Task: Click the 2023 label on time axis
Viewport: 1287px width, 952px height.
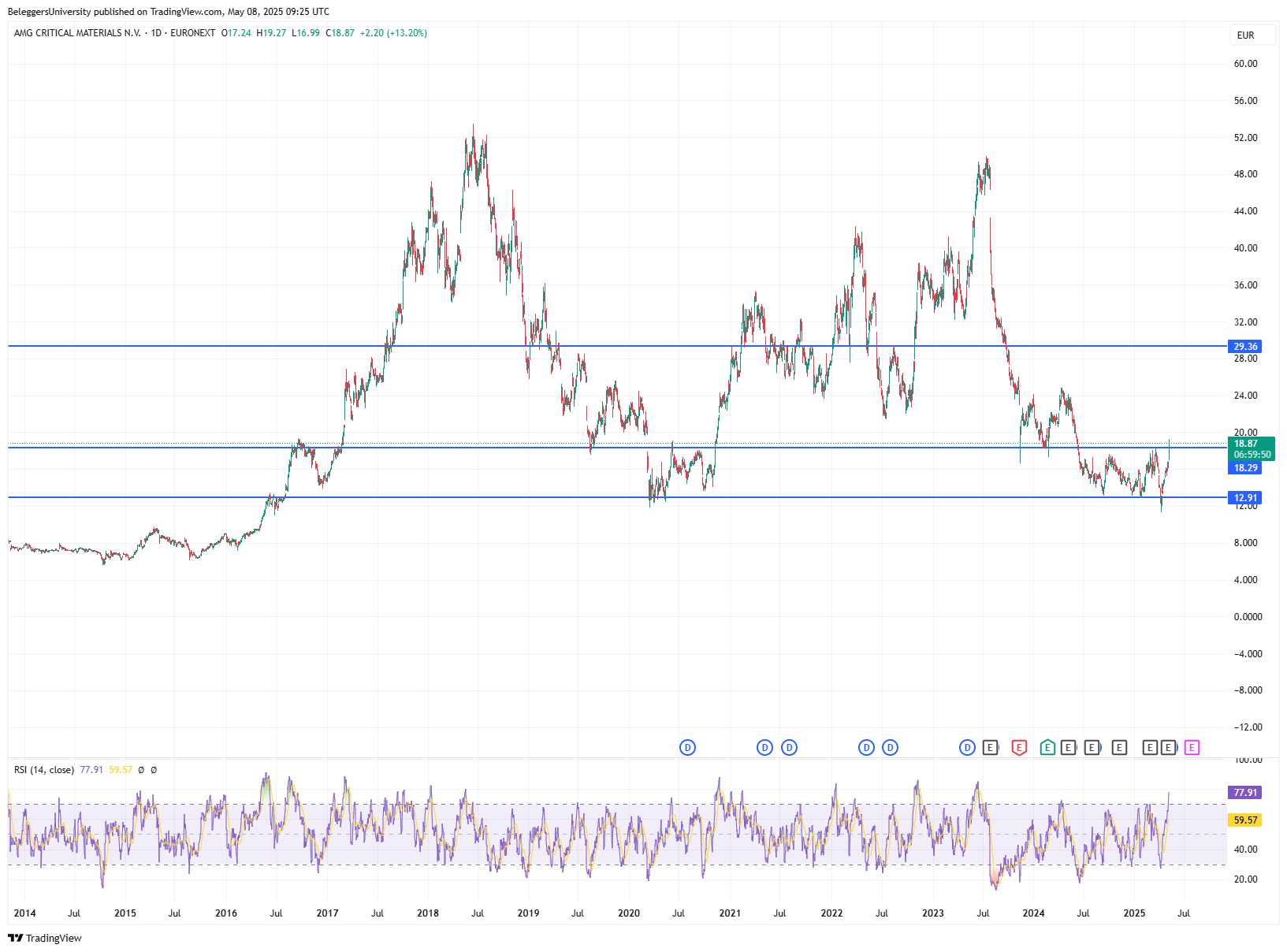Action: coord(932,913)
